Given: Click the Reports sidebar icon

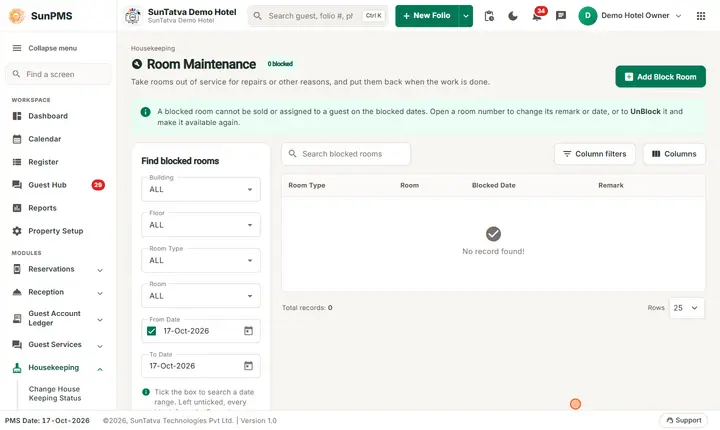Looking at the screenshot, I should [17, 208].
